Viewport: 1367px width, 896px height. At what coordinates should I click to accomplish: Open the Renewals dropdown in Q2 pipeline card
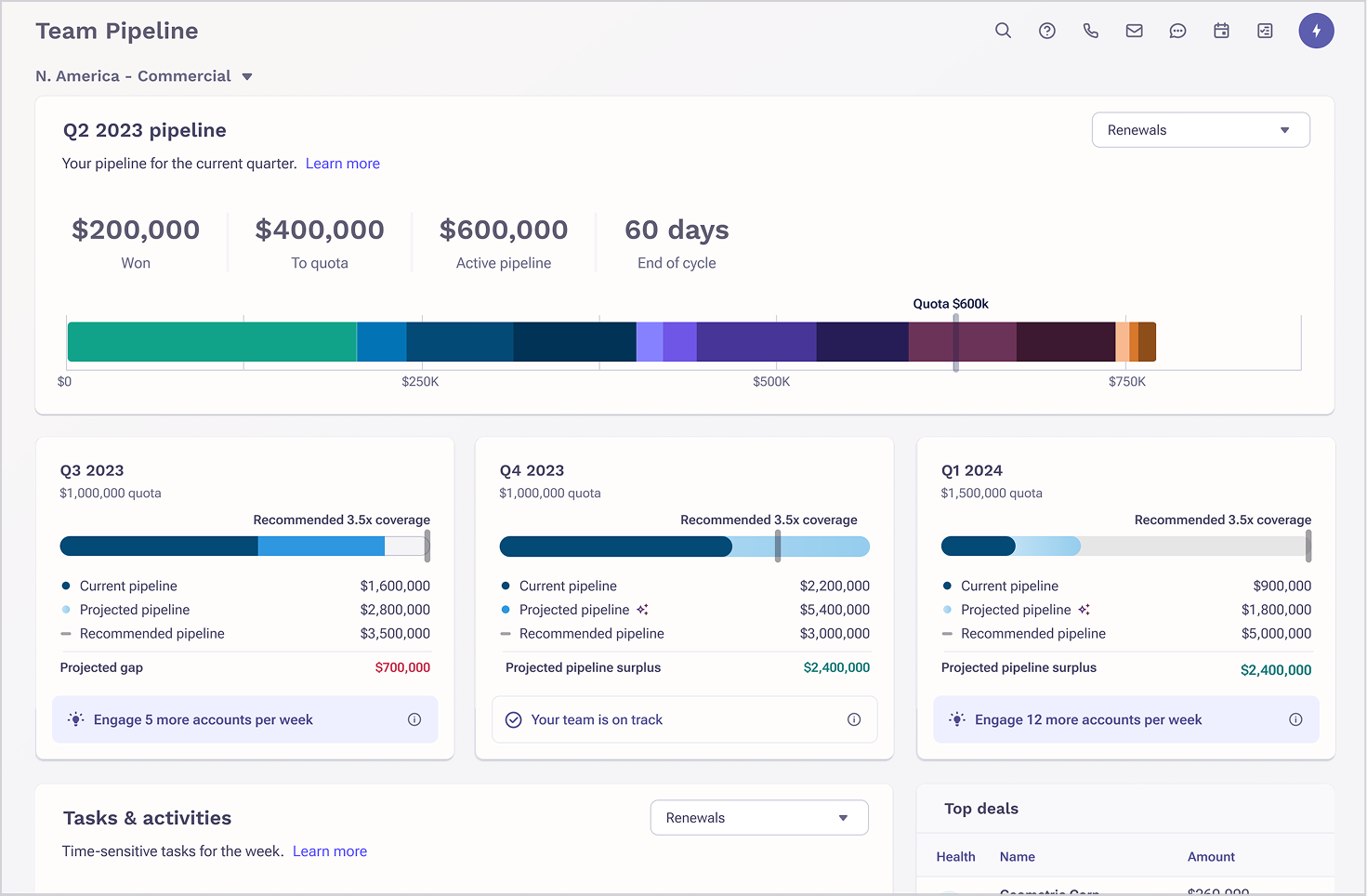tap(1200, 129)
